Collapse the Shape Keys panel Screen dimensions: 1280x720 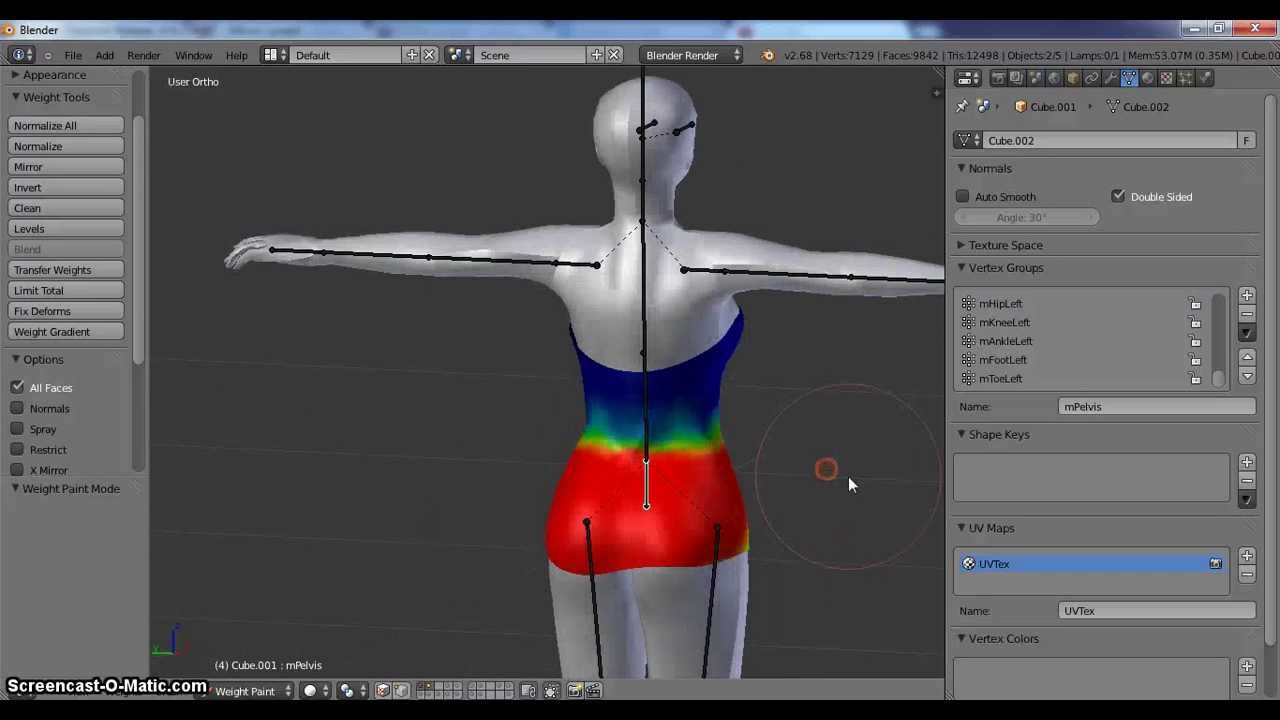[961, 434]
